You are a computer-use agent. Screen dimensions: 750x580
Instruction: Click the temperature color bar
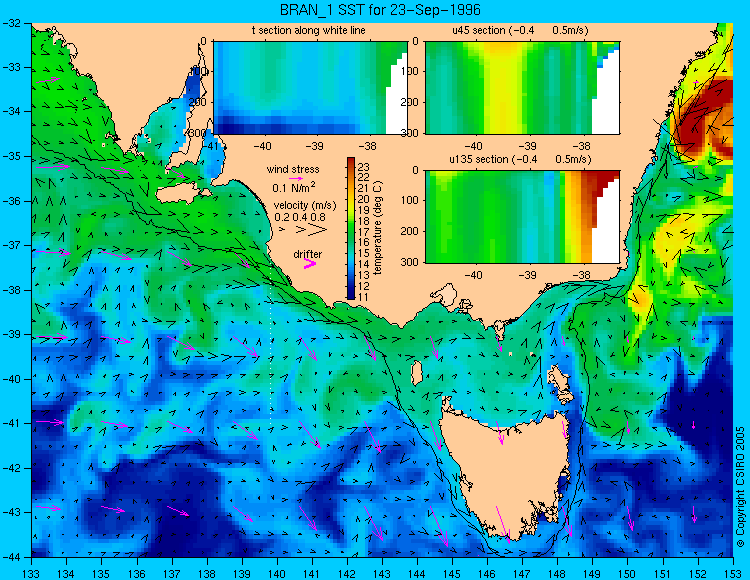pos(351,228)
